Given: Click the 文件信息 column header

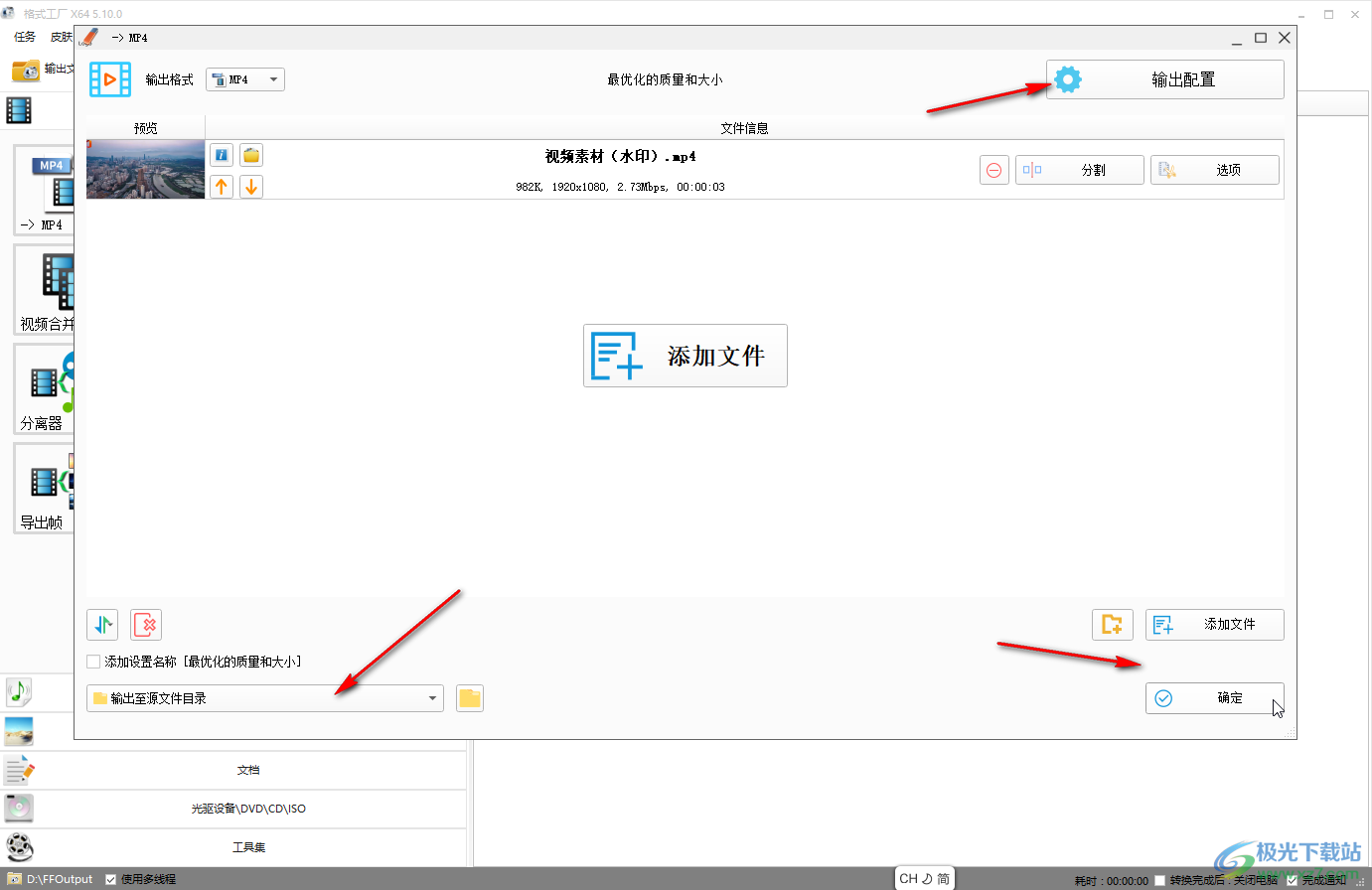Looking at the screenshot, I should pos(744,128).
